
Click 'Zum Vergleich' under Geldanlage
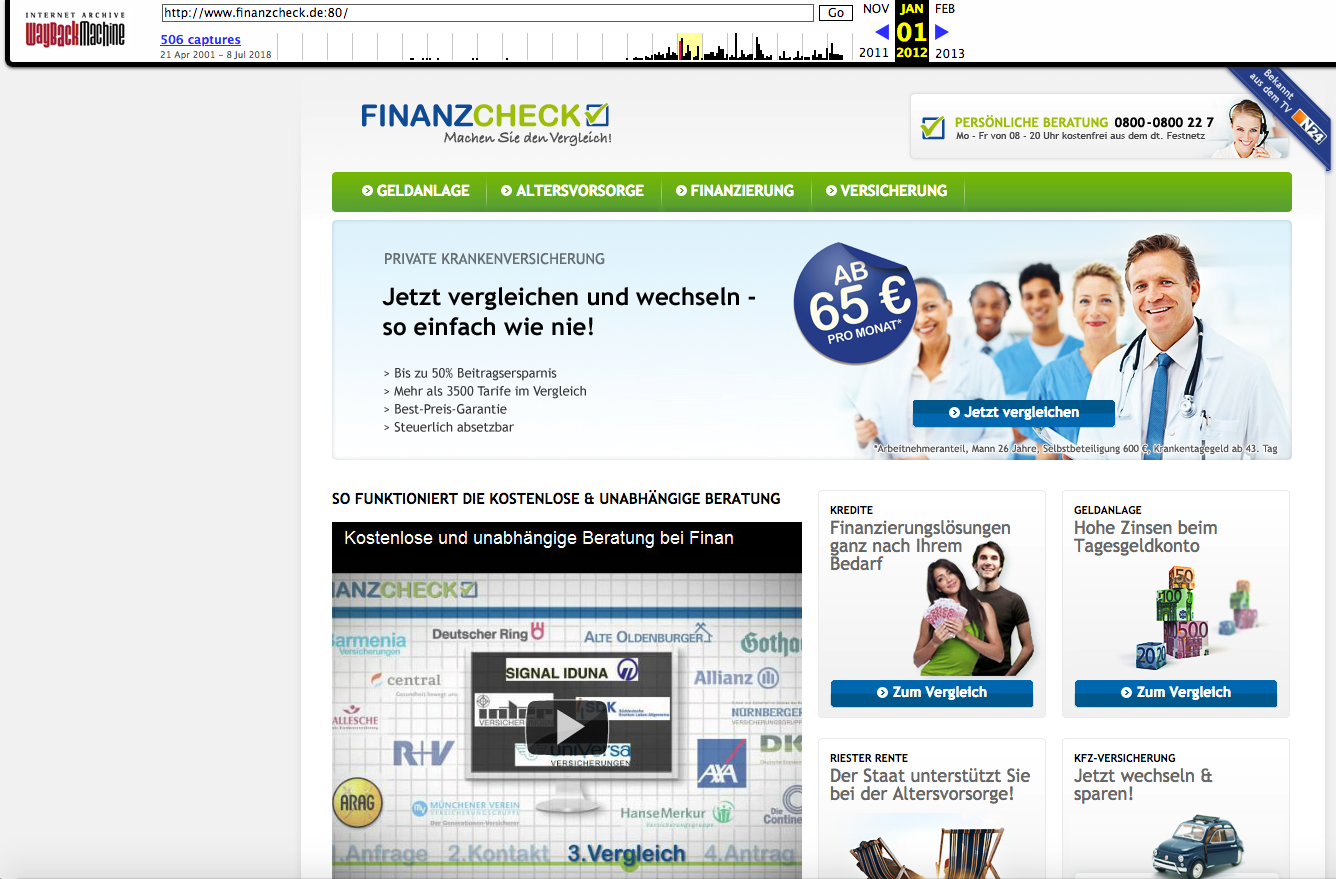pyautogui.click(x=1175, y=693)
